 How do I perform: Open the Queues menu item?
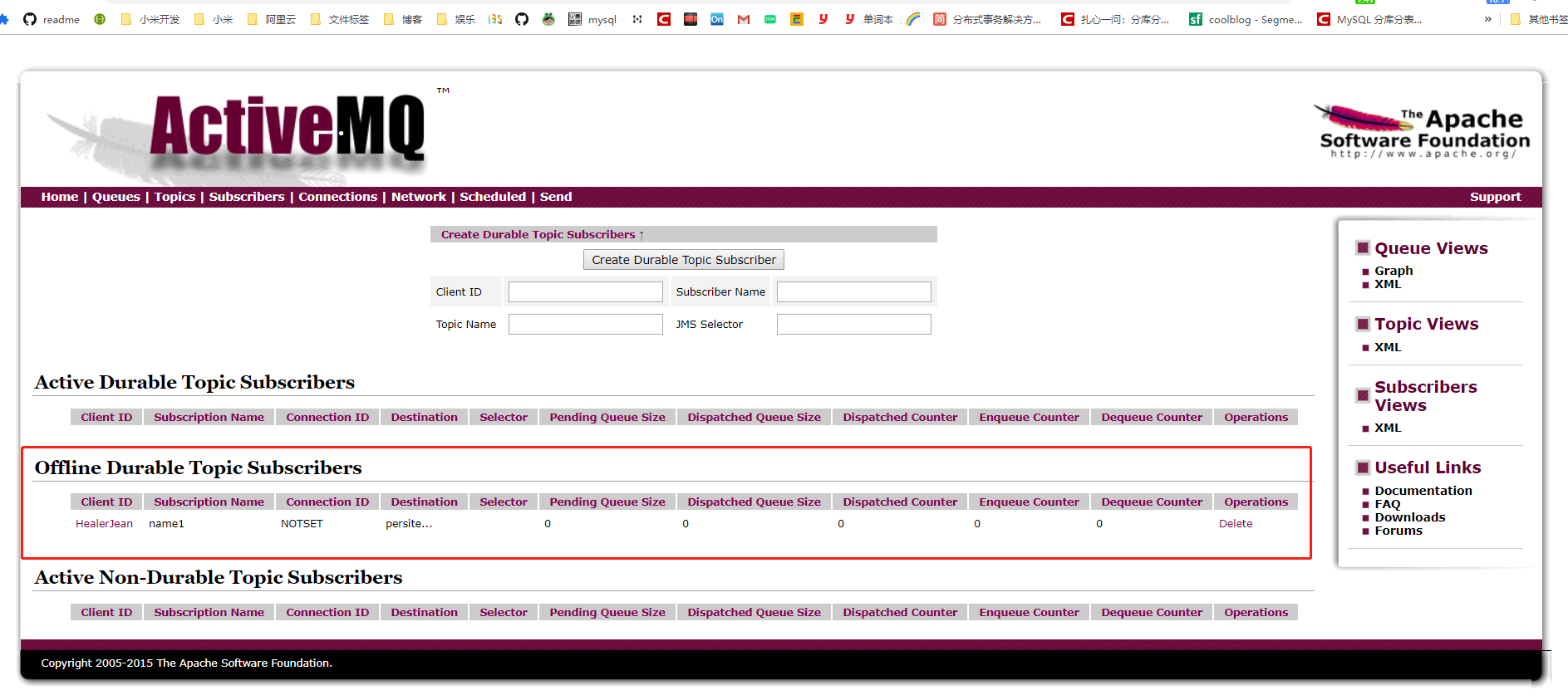(x=116, y=197)
